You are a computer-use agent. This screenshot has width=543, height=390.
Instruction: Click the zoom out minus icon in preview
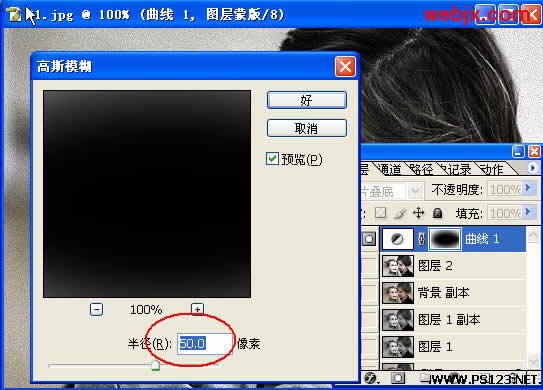pos(96,309)
